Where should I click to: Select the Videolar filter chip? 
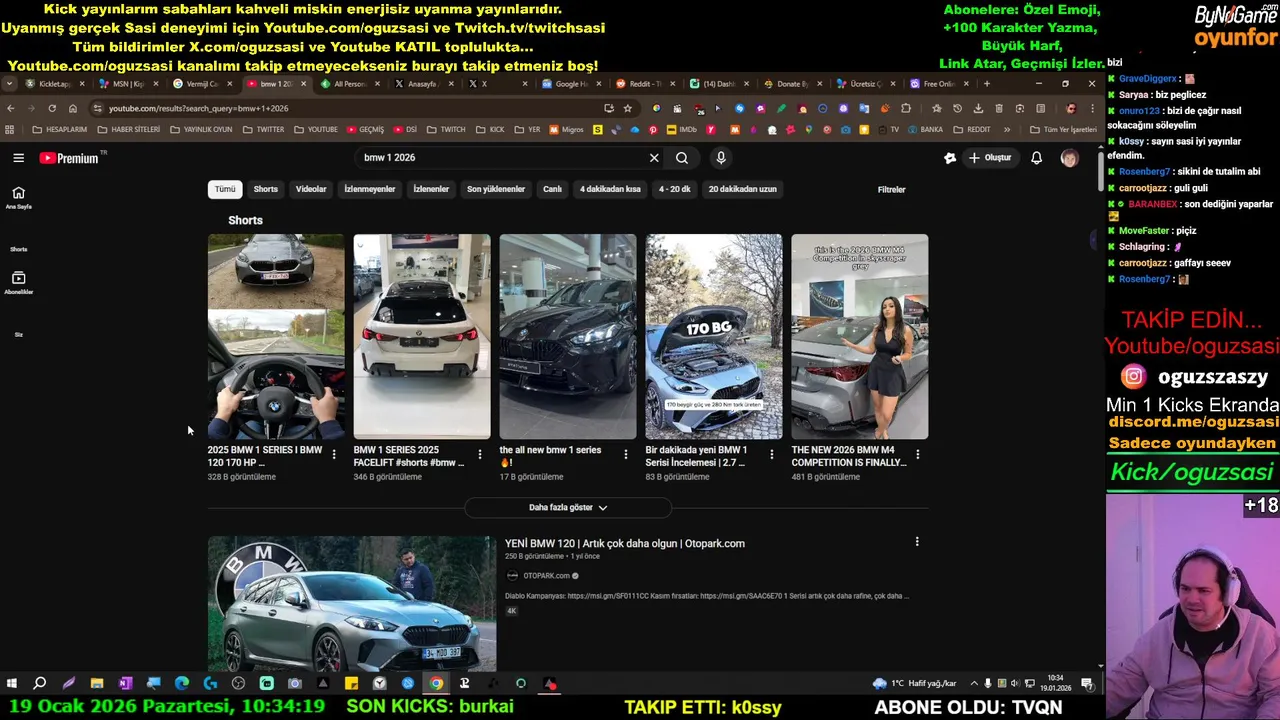point(311,189)
